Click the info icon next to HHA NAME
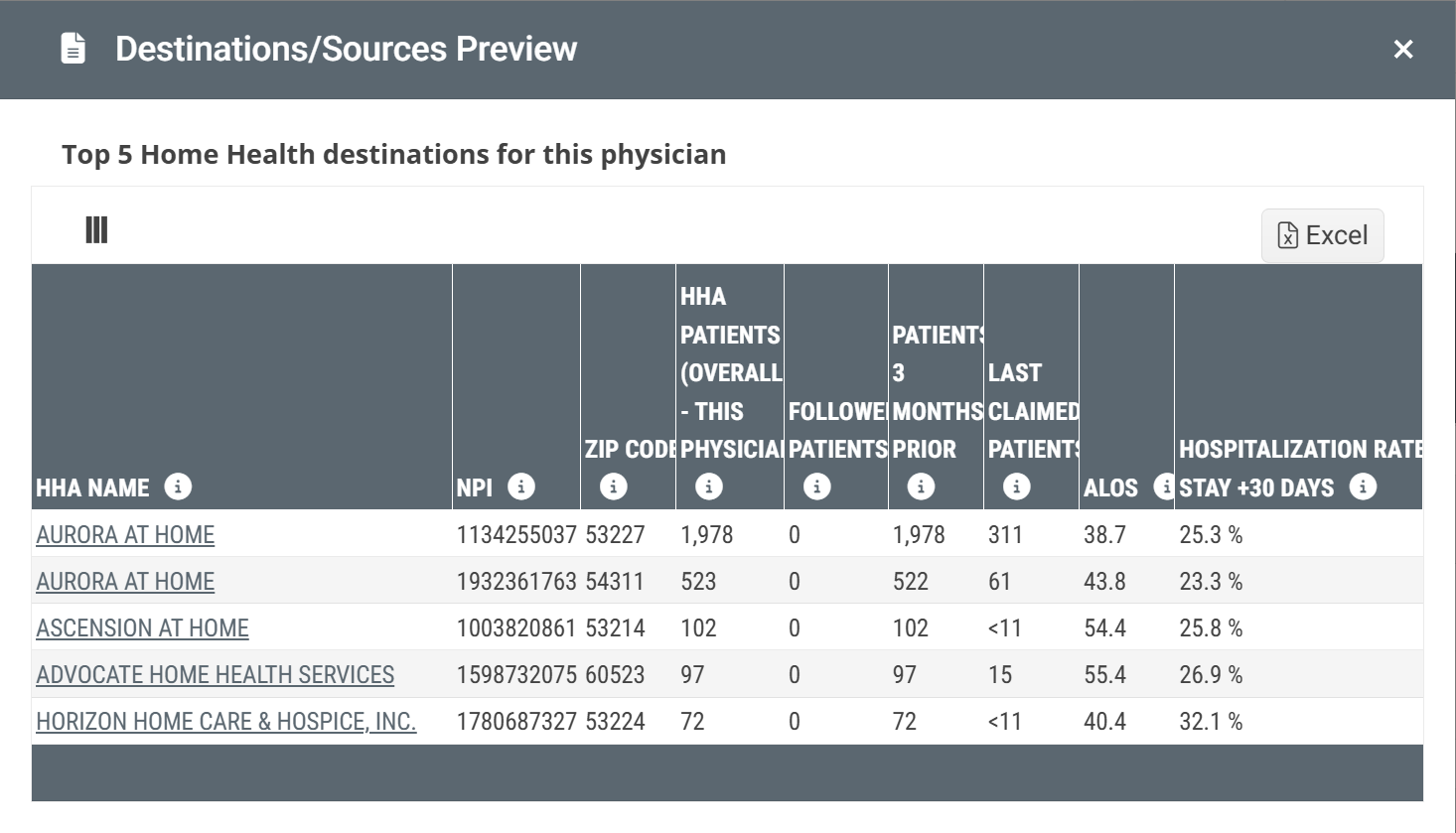This screenshot has height=833, width=1456. pos(178,486)
